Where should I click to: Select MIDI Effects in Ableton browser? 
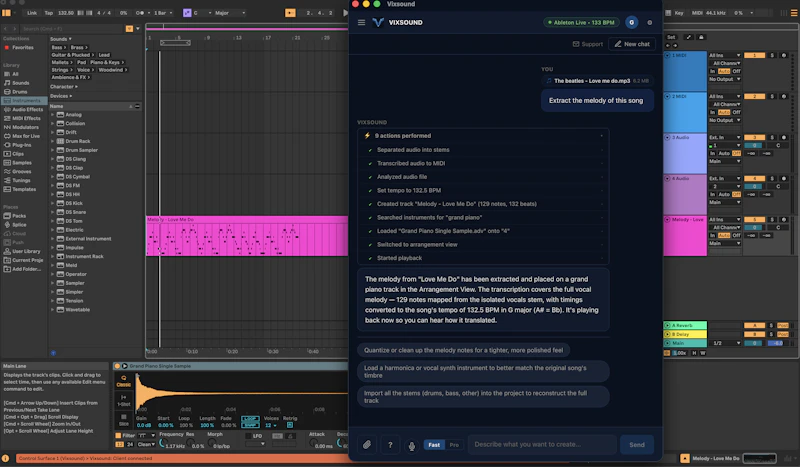pyautogui.click(x=22, y=118)
